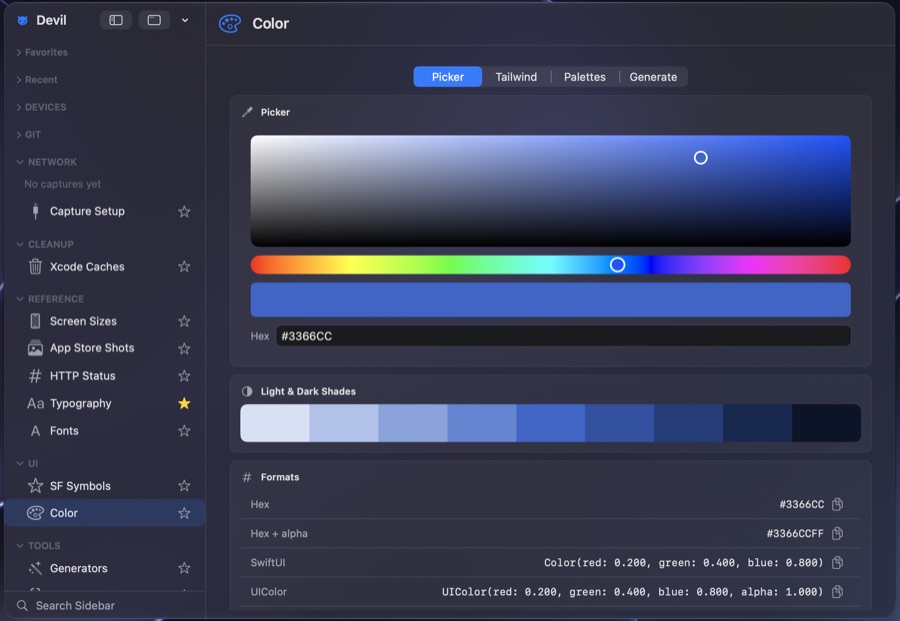Image resolution: width=900 pixels, height=621 pixels.
Task: Favorite Color with its star
Action: (x=184, y=513)
